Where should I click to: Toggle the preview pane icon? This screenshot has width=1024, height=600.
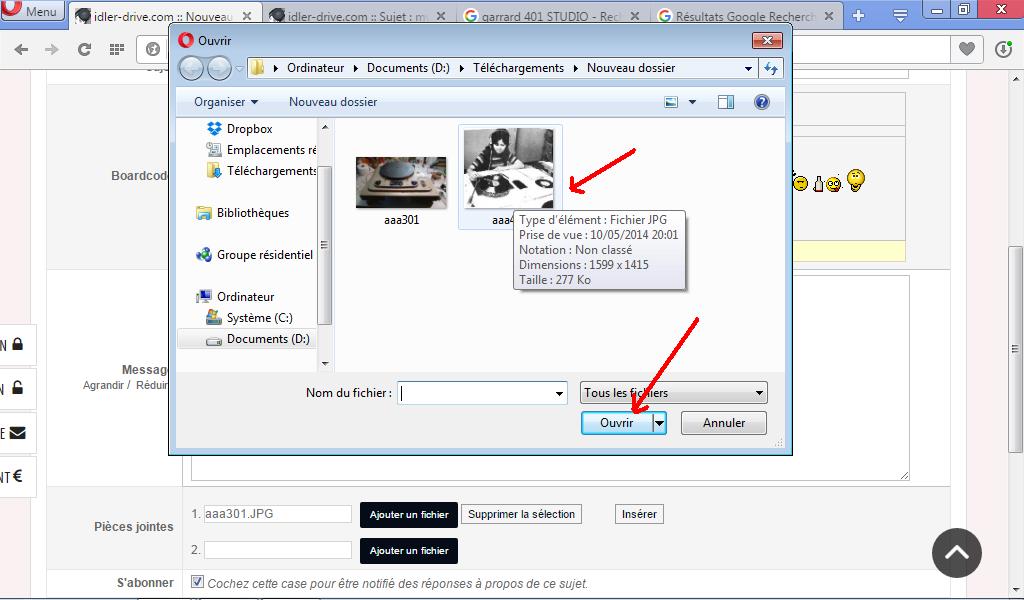726,102
